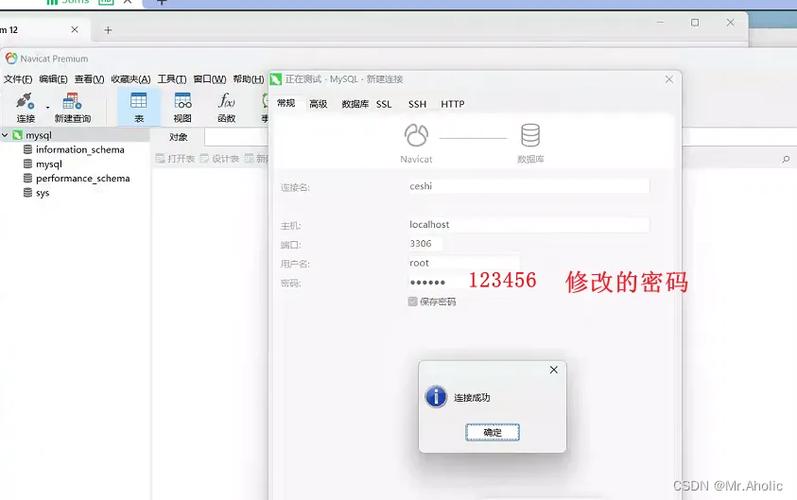The image size is (797, 500).
Task: Open the connection dropdown arrow beside 连接
Action: pyautogui.click(x=47, y=107)
